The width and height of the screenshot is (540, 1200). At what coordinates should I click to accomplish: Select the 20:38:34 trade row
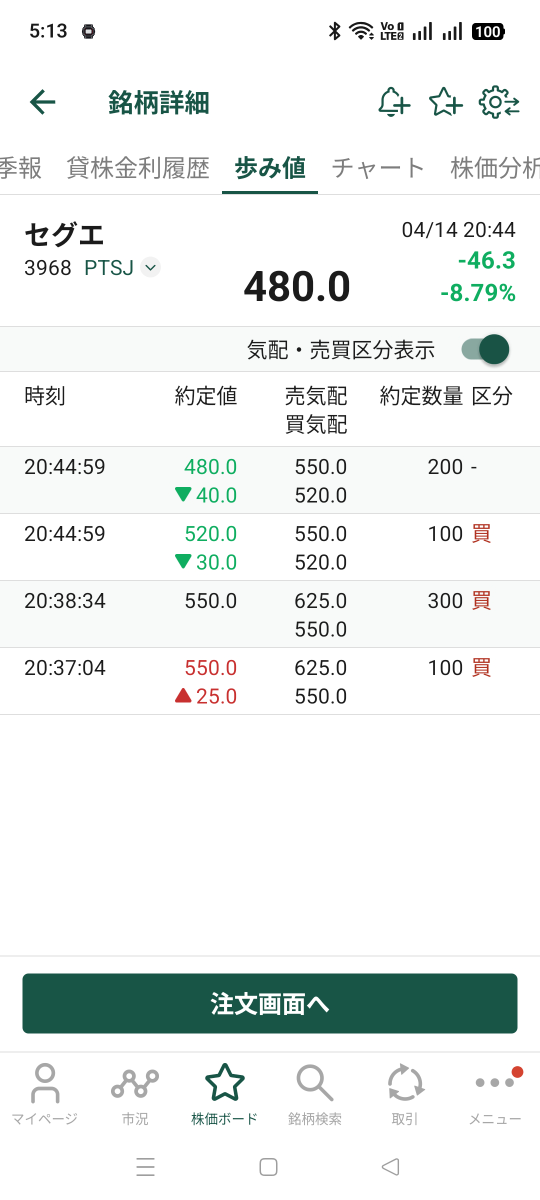[270, 614]
